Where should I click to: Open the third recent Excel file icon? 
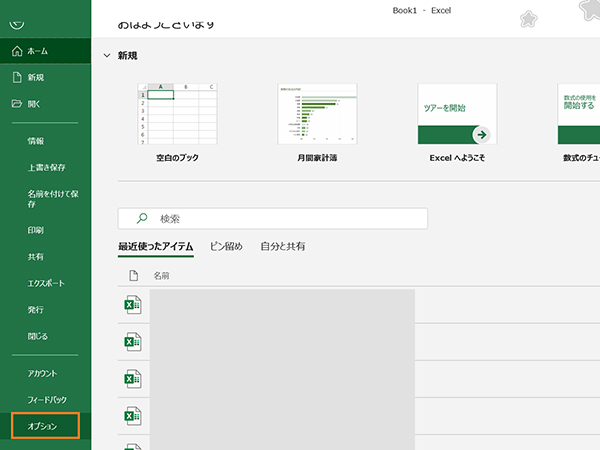(x=132, y=378)
